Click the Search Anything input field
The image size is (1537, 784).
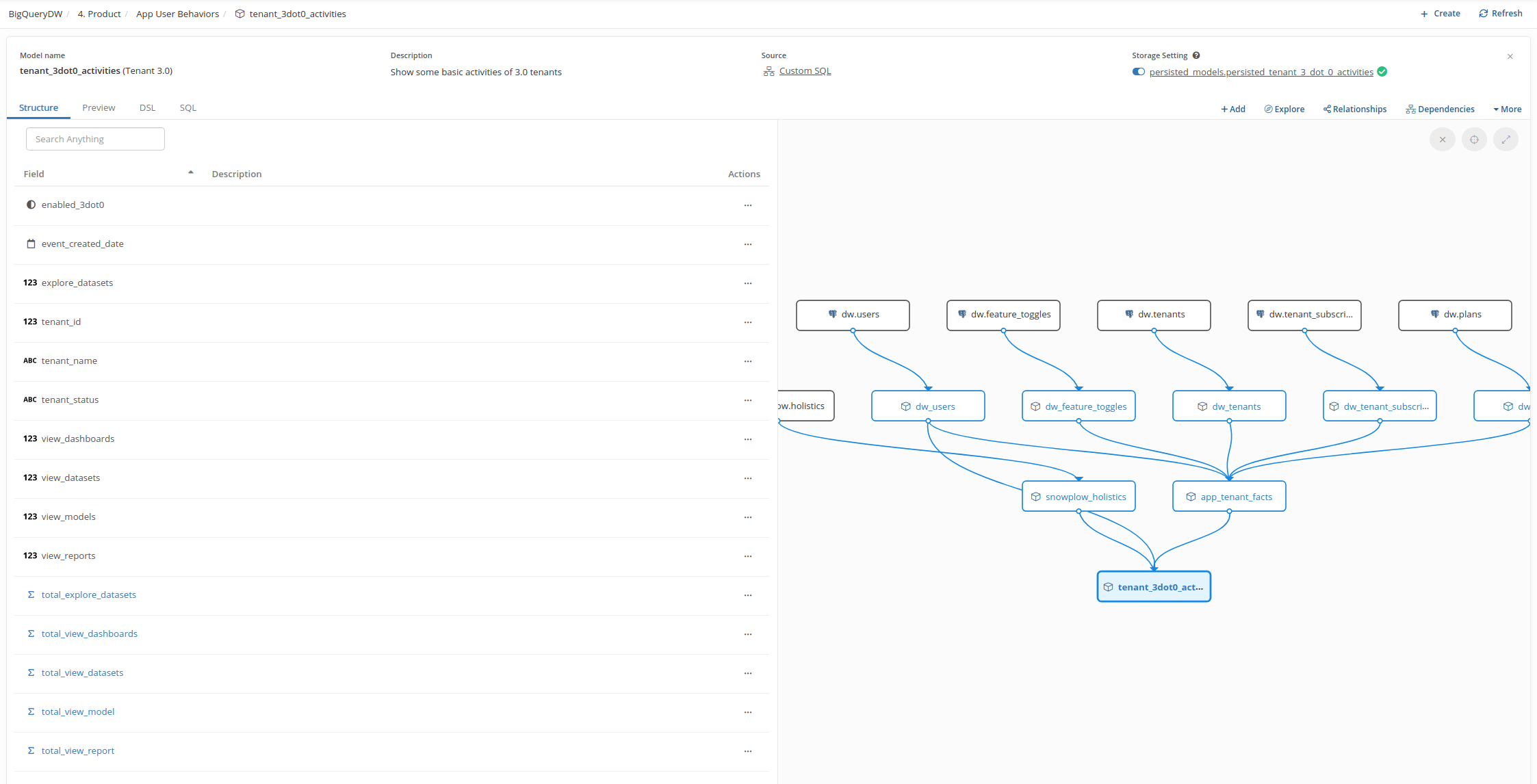[95, 139]
